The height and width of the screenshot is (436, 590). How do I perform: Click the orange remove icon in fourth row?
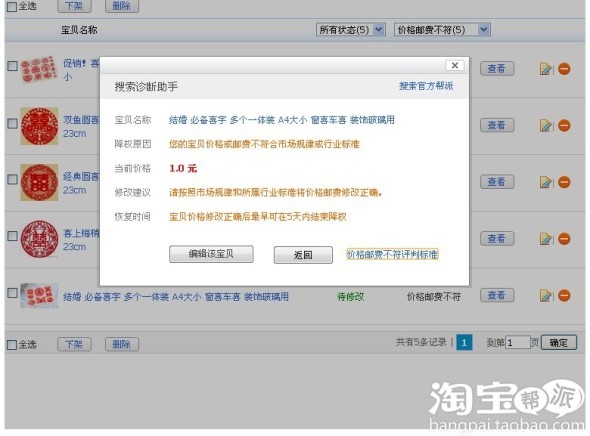(x=564, y=239)
